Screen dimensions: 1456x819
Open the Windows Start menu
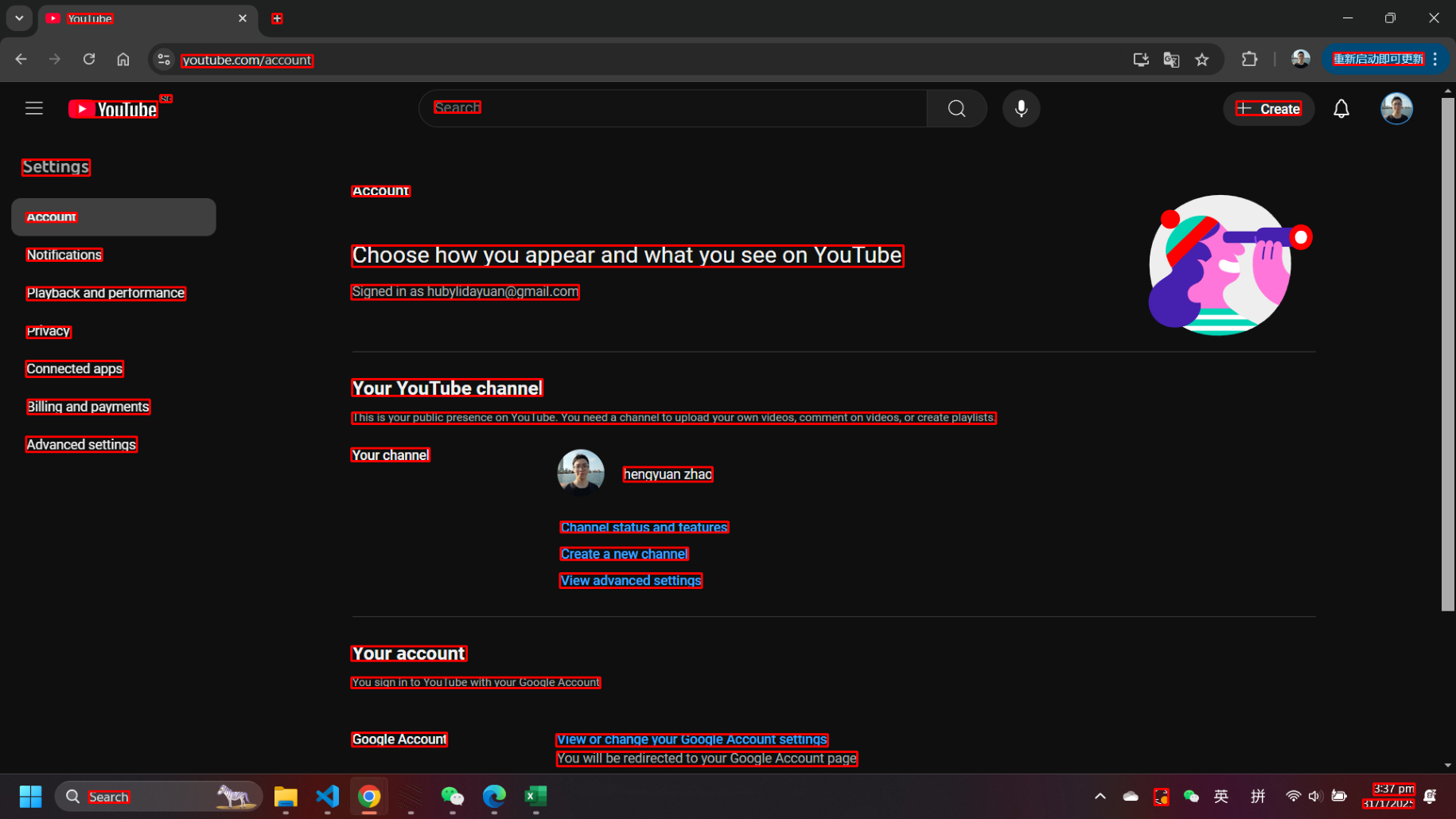pos(30,796)
